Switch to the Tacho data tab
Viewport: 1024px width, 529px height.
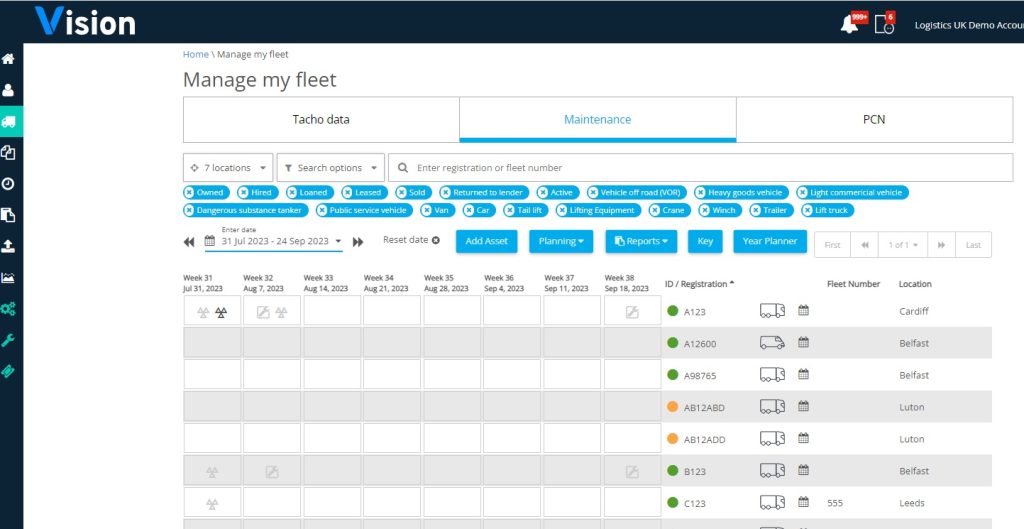click(x=321, y=120)
